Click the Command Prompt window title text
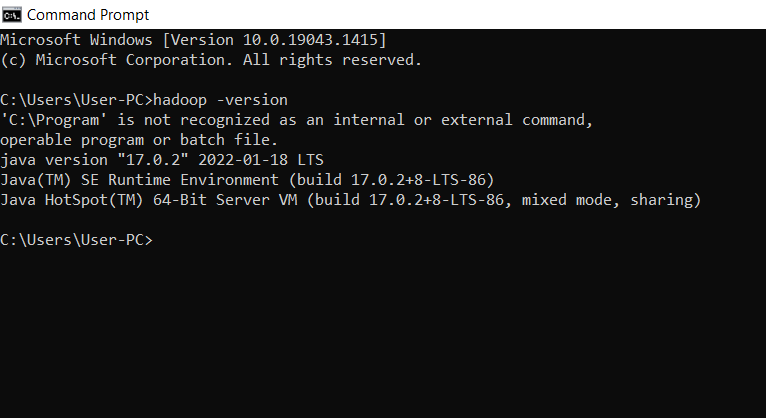 tap(88, 15)
